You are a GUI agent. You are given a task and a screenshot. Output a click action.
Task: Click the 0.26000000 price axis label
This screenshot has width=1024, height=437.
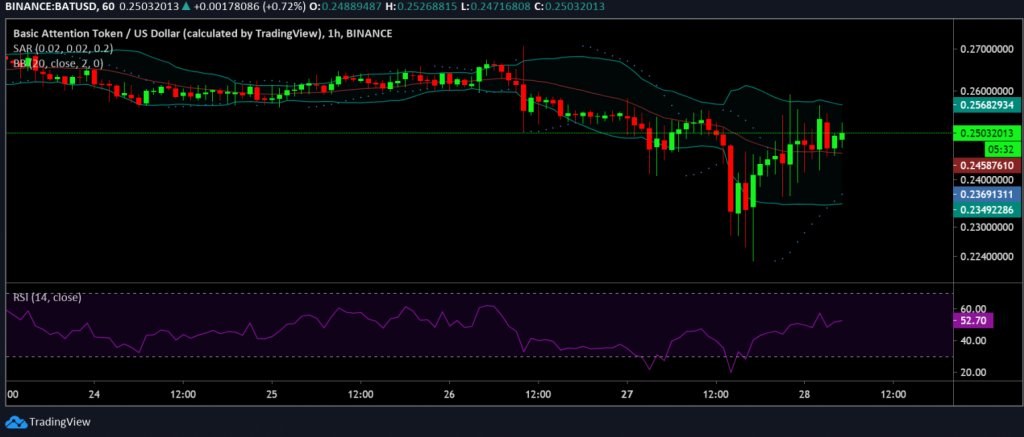986,91
